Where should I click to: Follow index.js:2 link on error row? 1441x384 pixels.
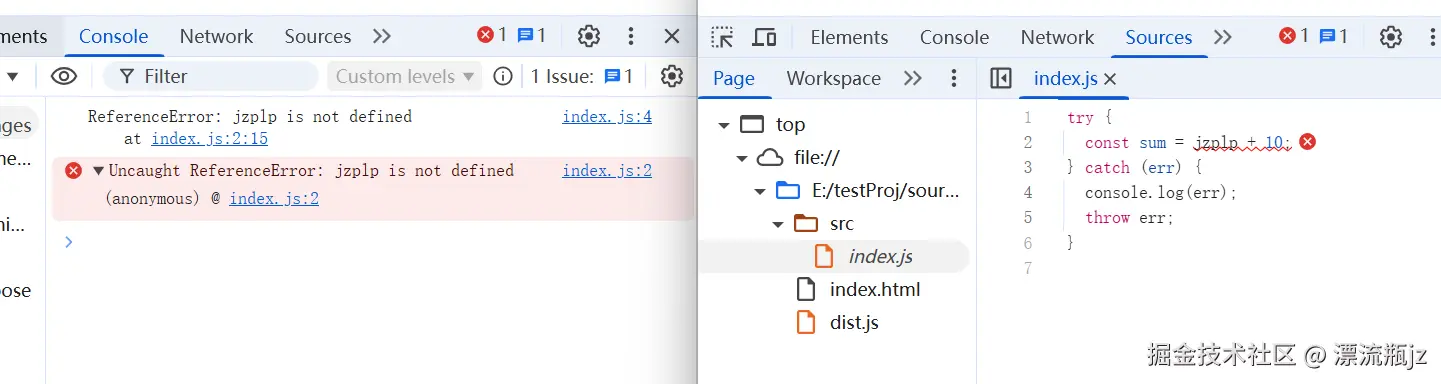click(607, 171)
